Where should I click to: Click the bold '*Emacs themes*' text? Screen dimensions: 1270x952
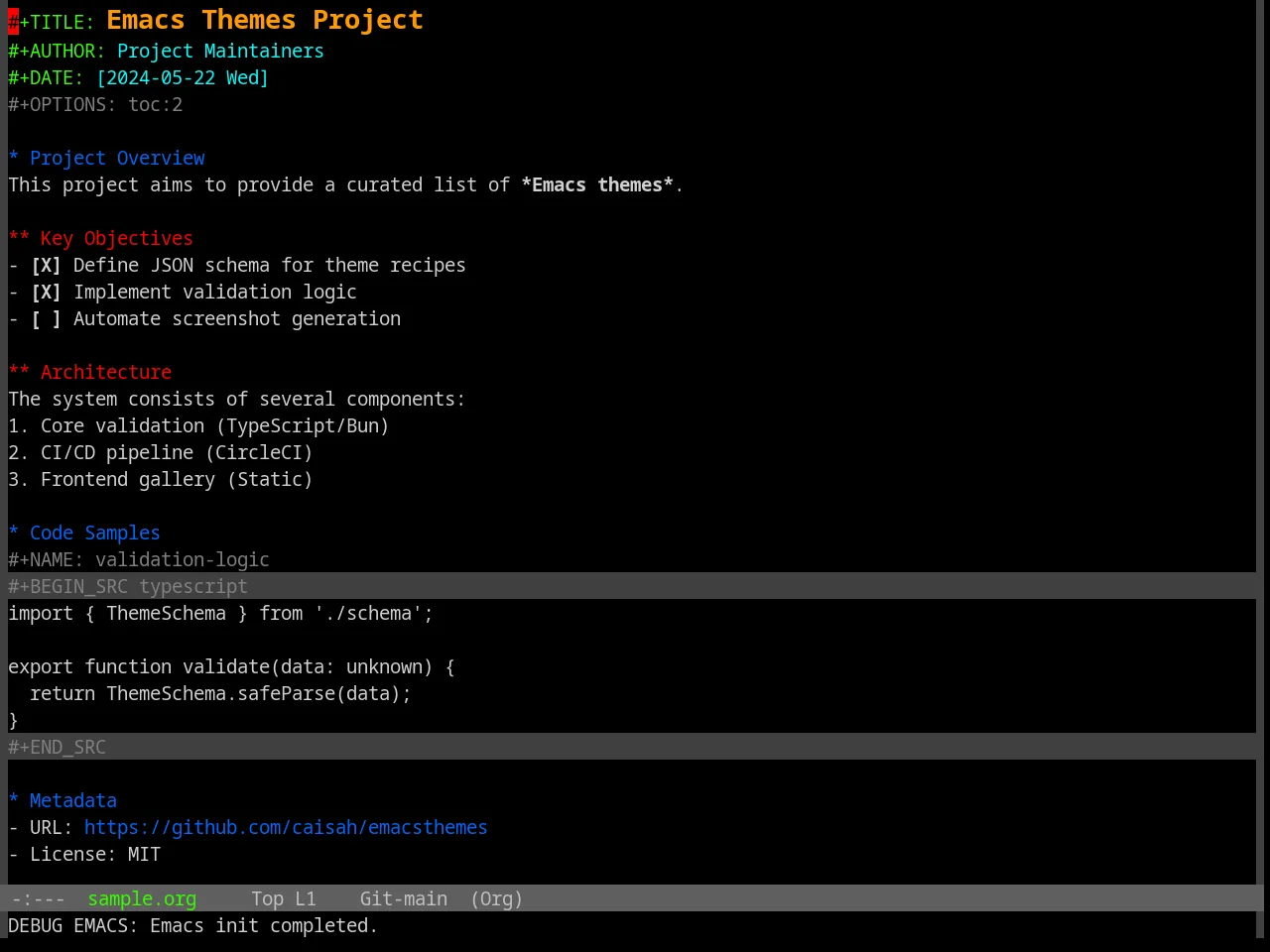[x=597, y=184]
